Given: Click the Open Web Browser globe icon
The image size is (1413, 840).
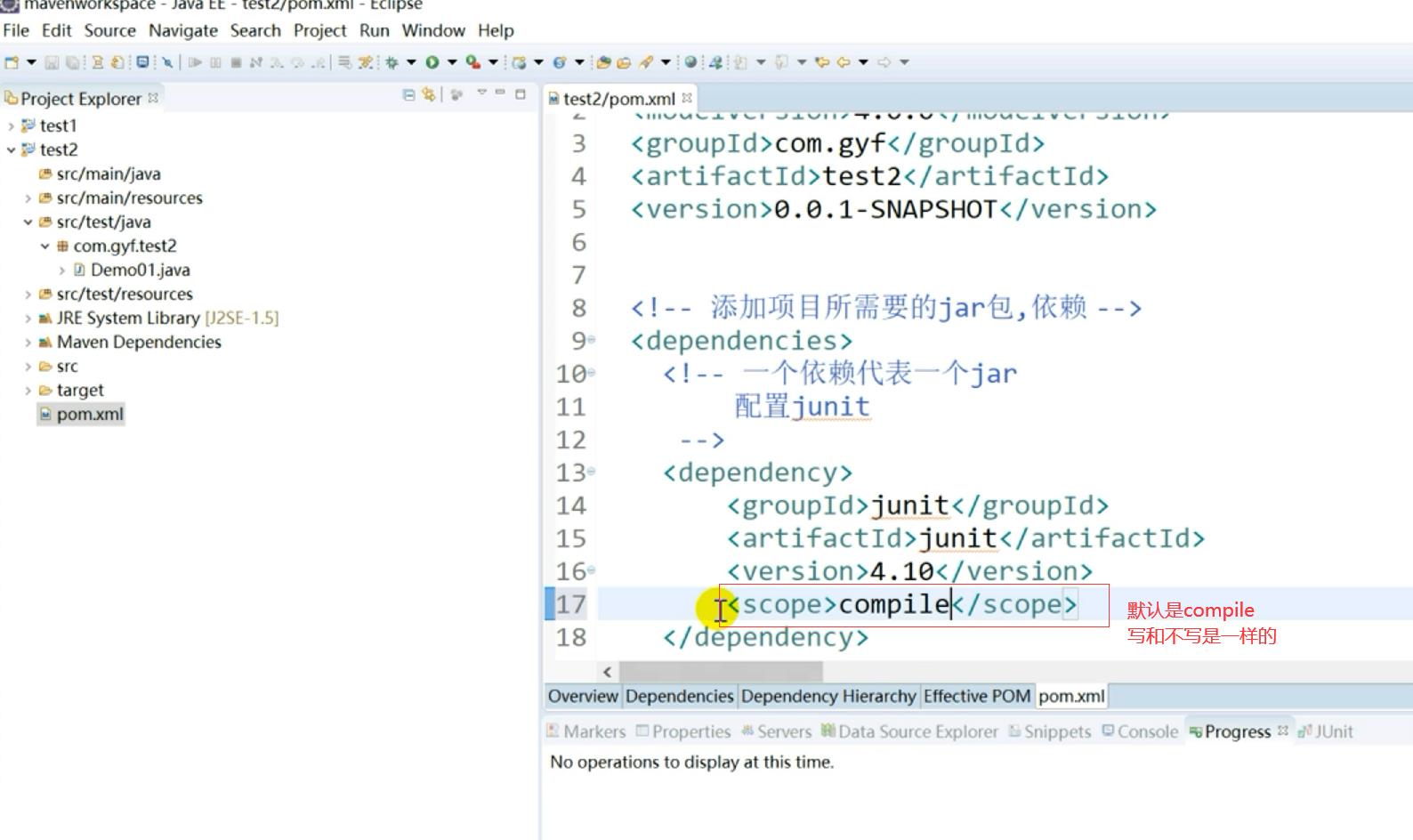Looking at the screenshot, I should (x=690, y=62).
